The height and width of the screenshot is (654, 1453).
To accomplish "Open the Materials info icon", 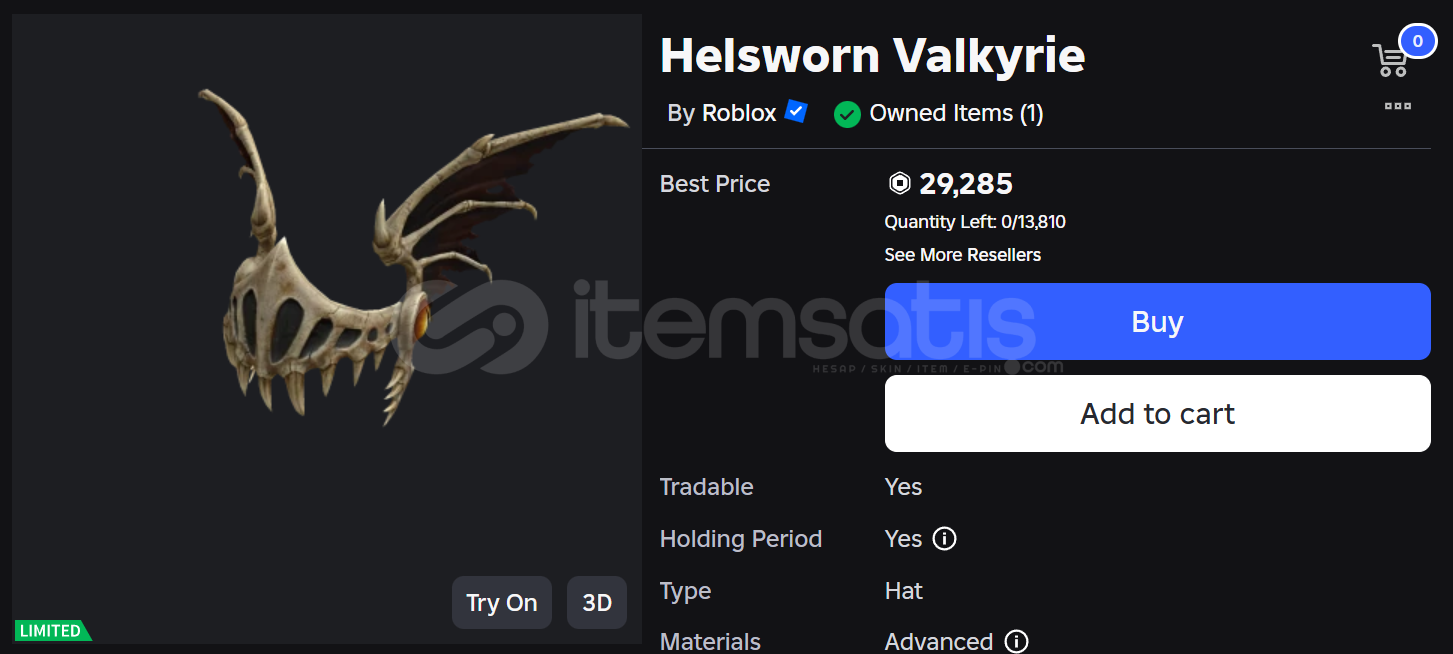I will pos(1016,641).
